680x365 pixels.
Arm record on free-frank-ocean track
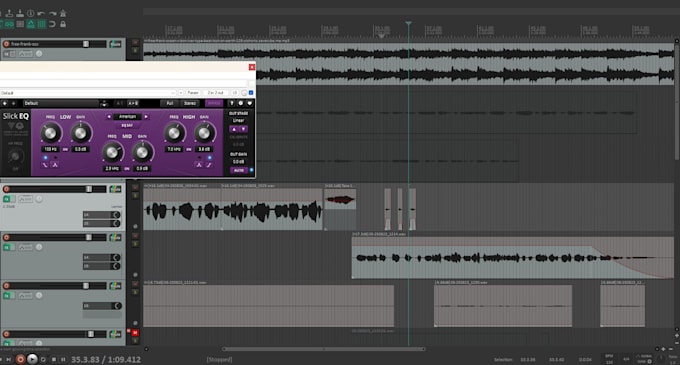click(6, 44)
